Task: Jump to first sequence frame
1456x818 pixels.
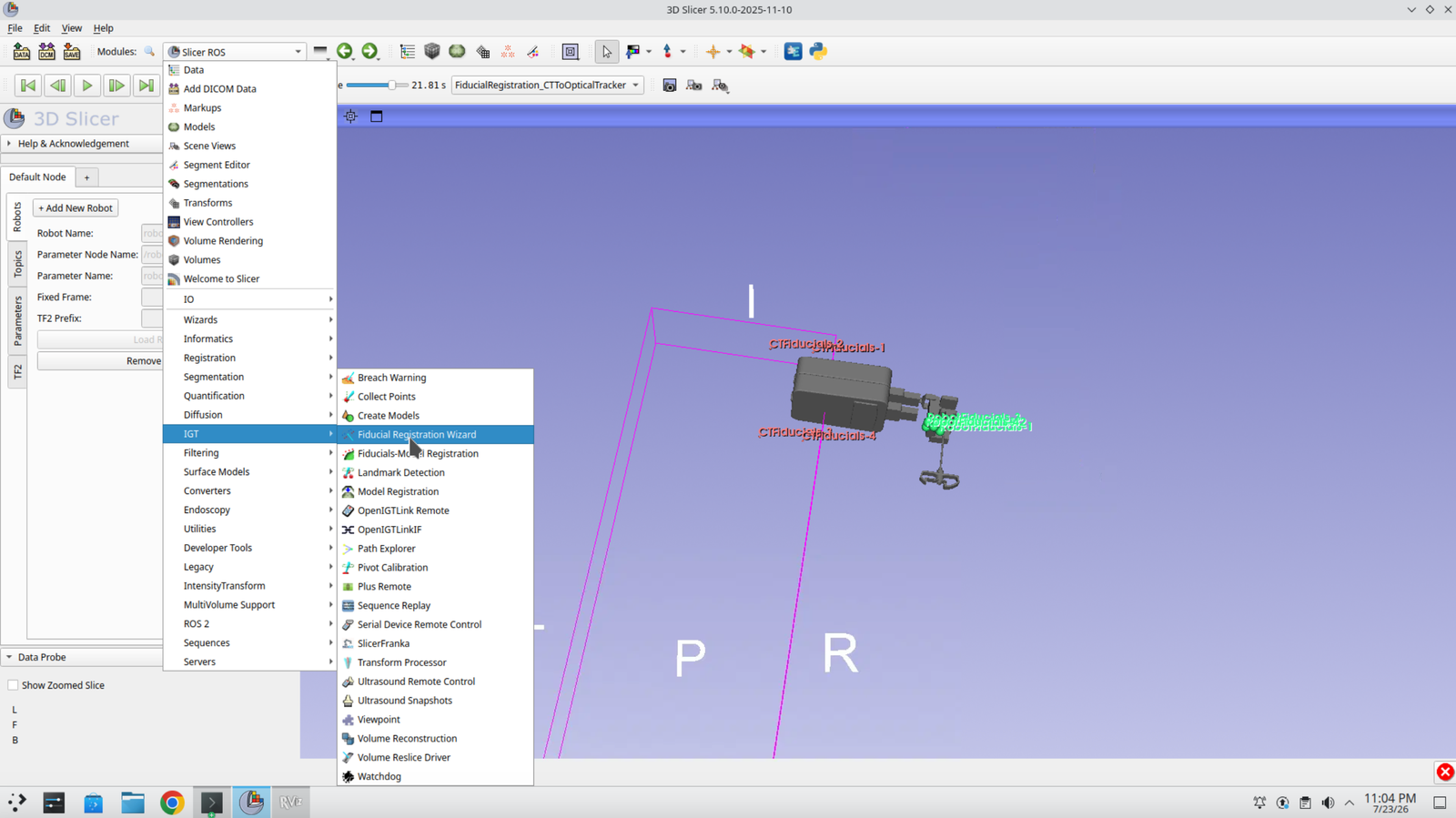Action: [x=28, y=86]
